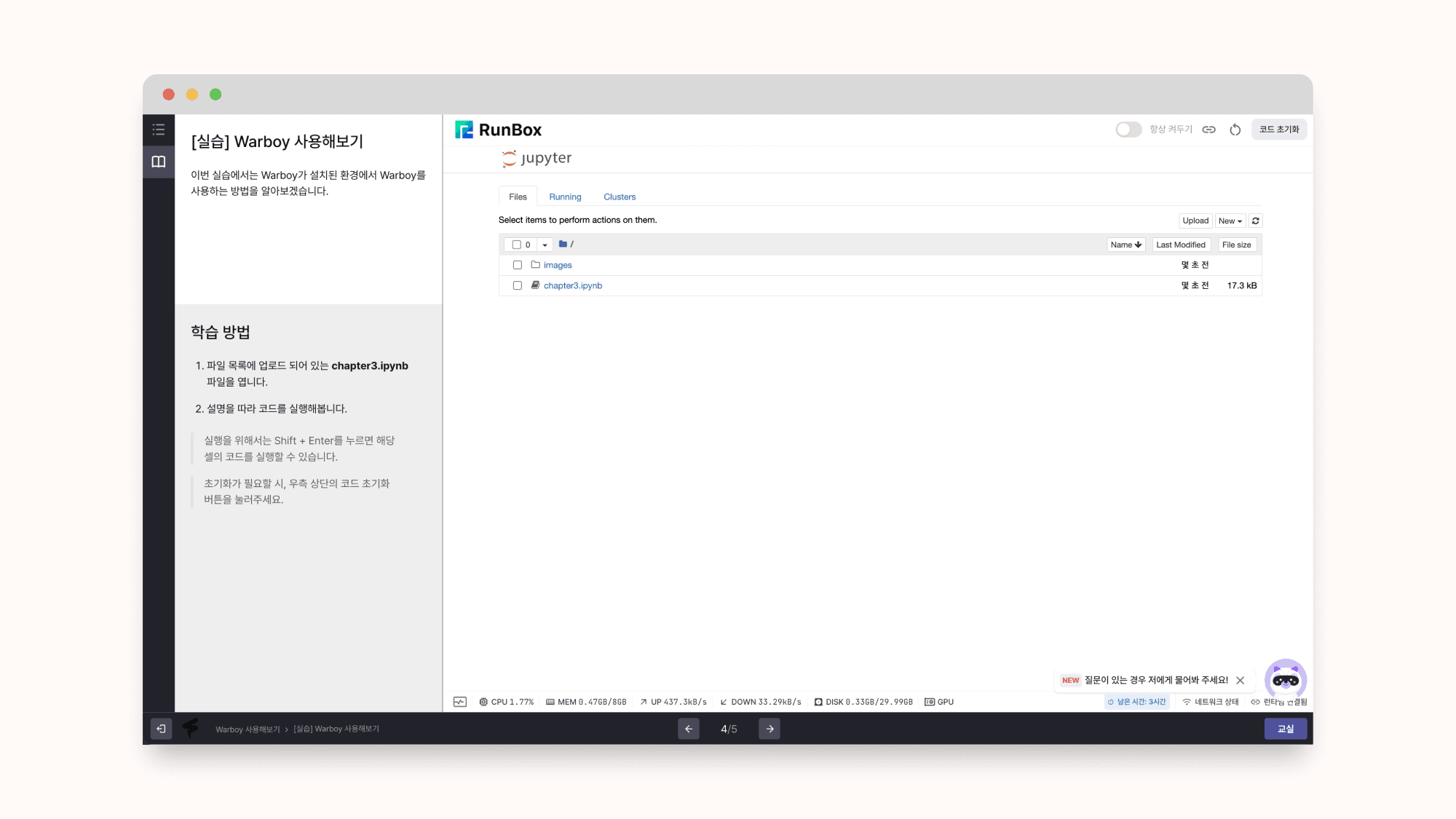
Task: Click the DOWN network speed indicator
Action: (761, 702)
